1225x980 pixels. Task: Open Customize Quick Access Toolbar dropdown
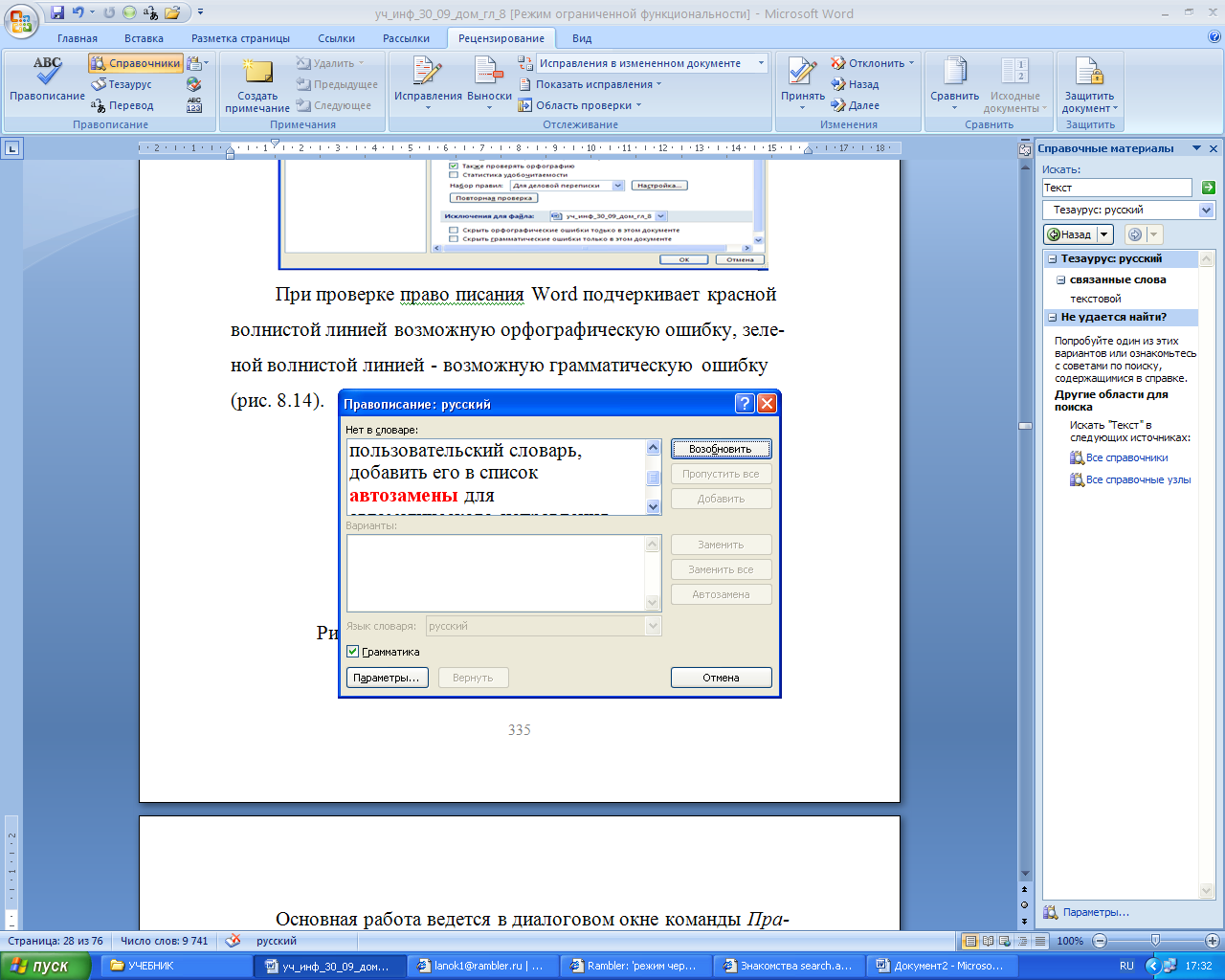pyautogui.click(x=200, y=13)
